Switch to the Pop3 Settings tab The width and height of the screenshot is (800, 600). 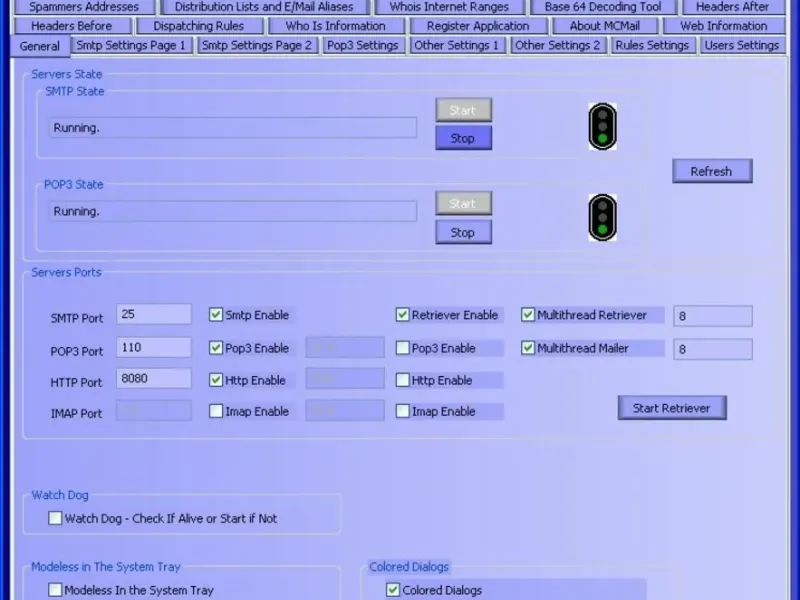point(363,45)
